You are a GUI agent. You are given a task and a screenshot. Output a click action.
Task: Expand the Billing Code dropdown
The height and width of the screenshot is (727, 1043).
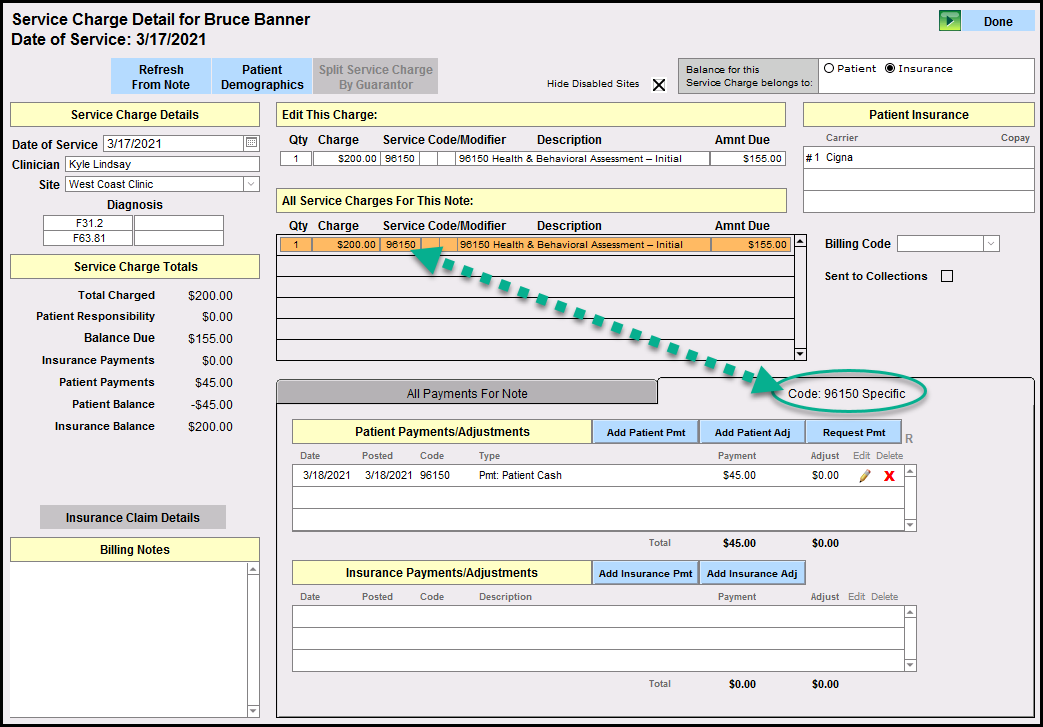tap(990, 244)
